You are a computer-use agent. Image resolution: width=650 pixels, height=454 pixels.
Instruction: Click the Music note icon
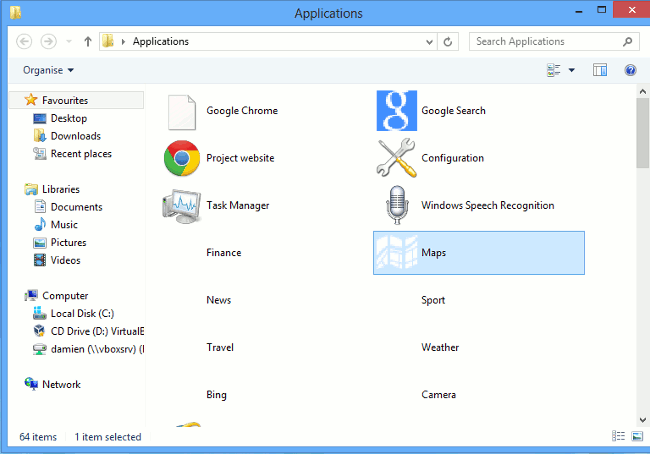[x=40, y=224]
